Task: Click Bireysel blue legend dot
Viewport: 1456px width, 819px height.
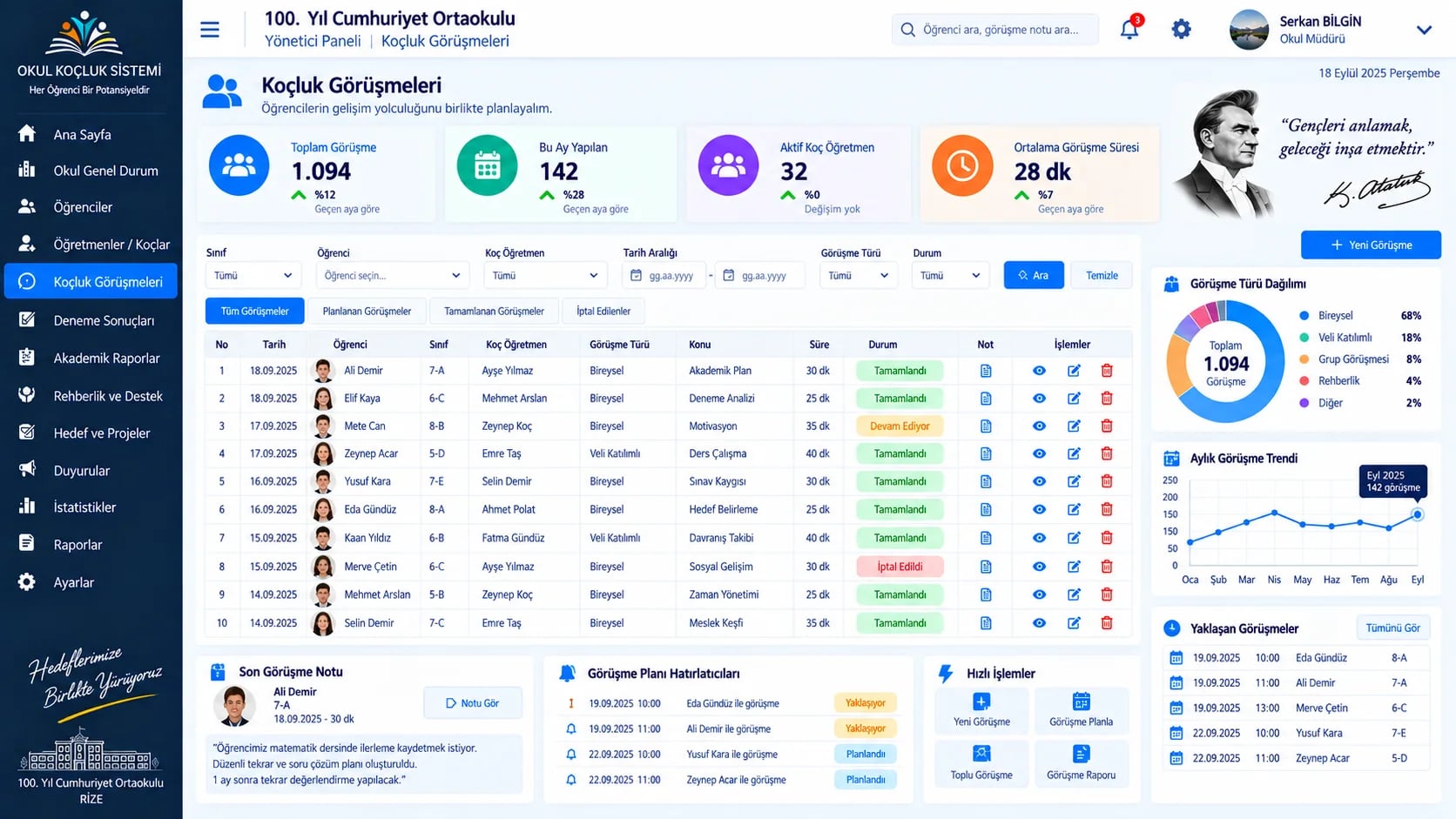Action: click(x=1304, y=316)
